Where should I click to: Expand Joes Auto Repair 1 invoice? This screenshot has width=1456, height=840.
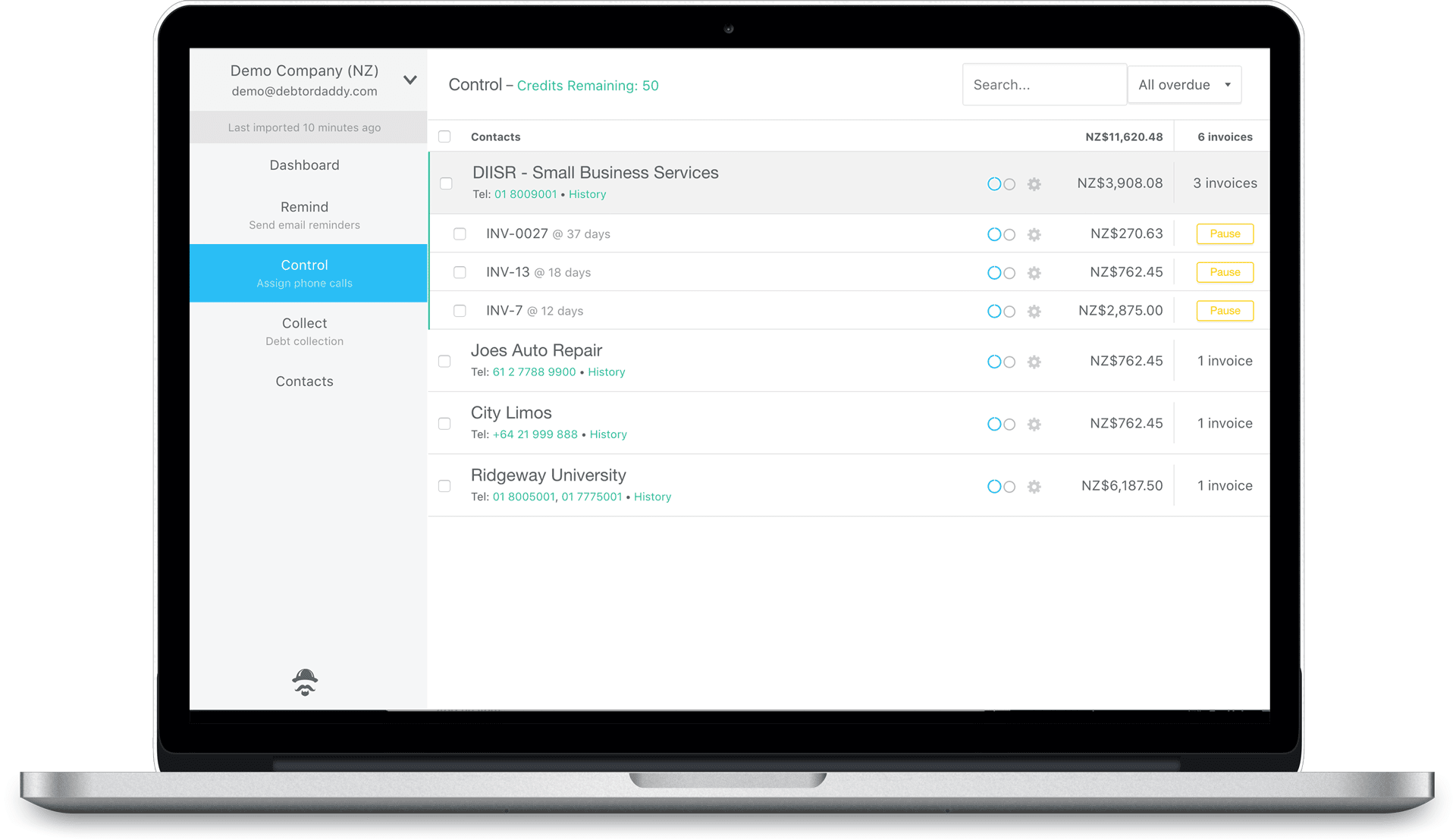click(1225, 362)
